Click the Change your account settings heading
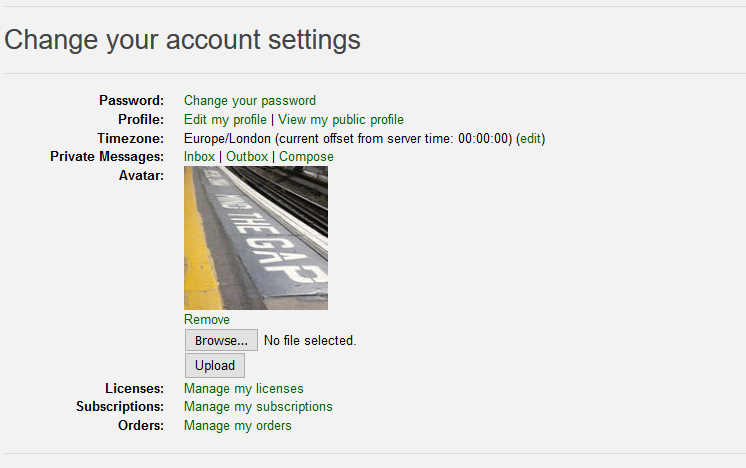The image size is (746, 468). [x=182, y=39]
